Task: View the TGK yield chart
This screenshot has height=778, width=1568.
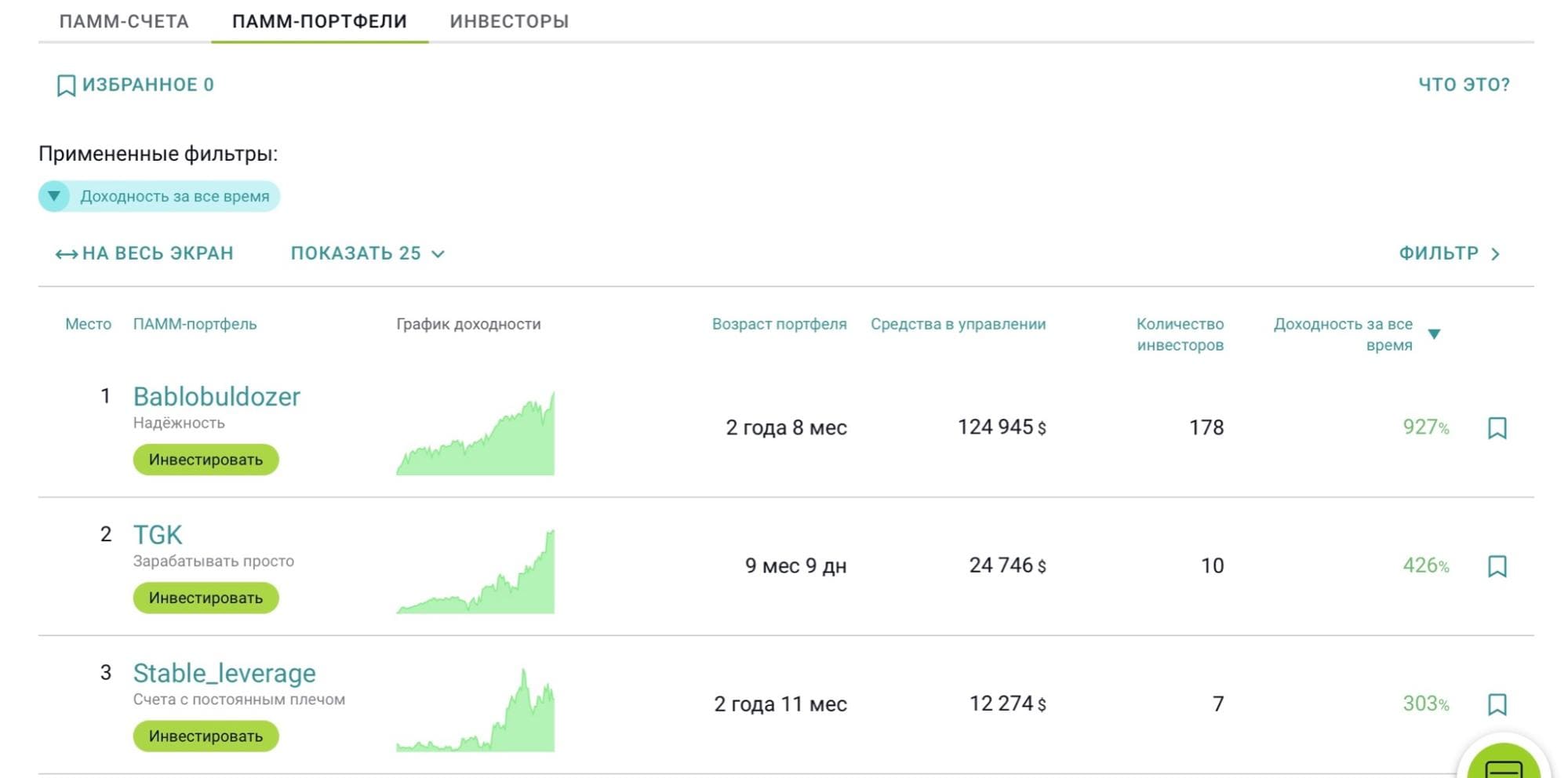Action: pyautogui.click(x=475, y=571)
